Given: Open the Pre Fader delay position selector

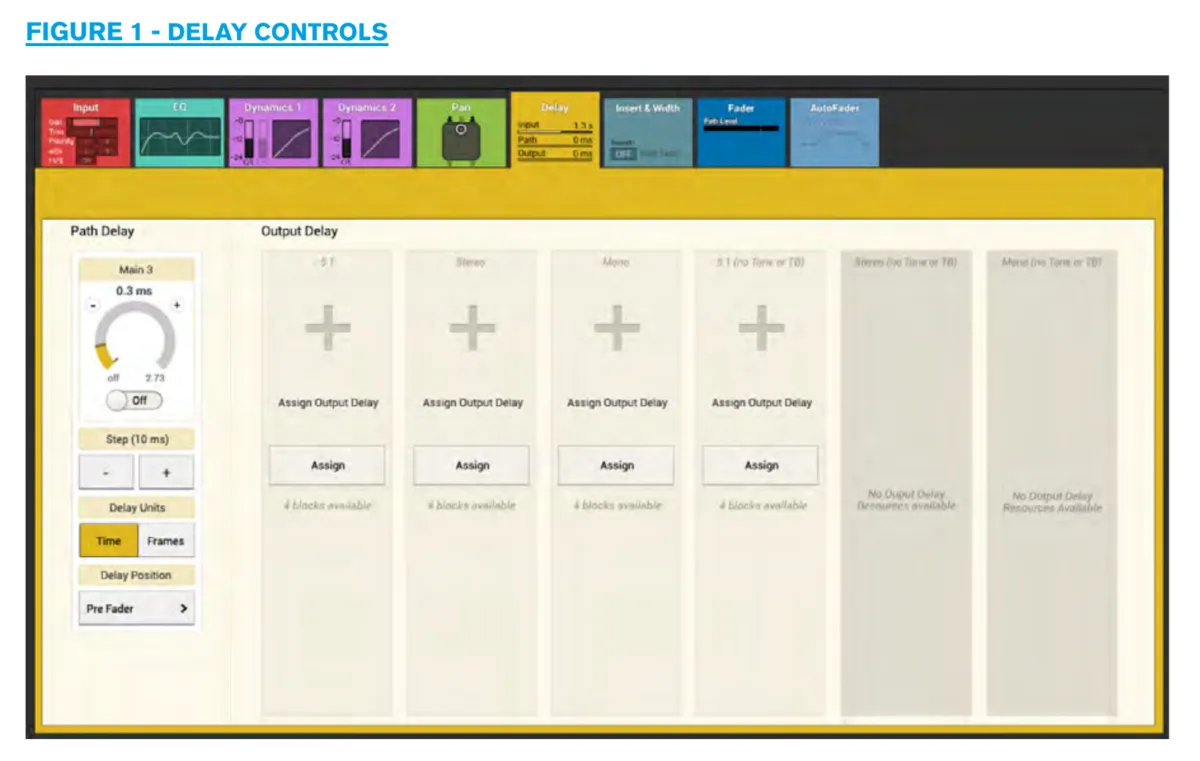Looking at the screenshot, I should 137,608.
